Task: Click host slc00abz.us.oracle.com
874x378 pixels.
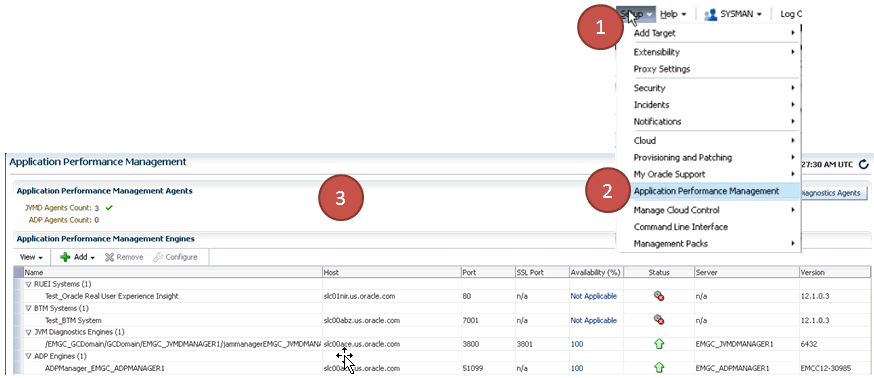Action: [362, 321]
